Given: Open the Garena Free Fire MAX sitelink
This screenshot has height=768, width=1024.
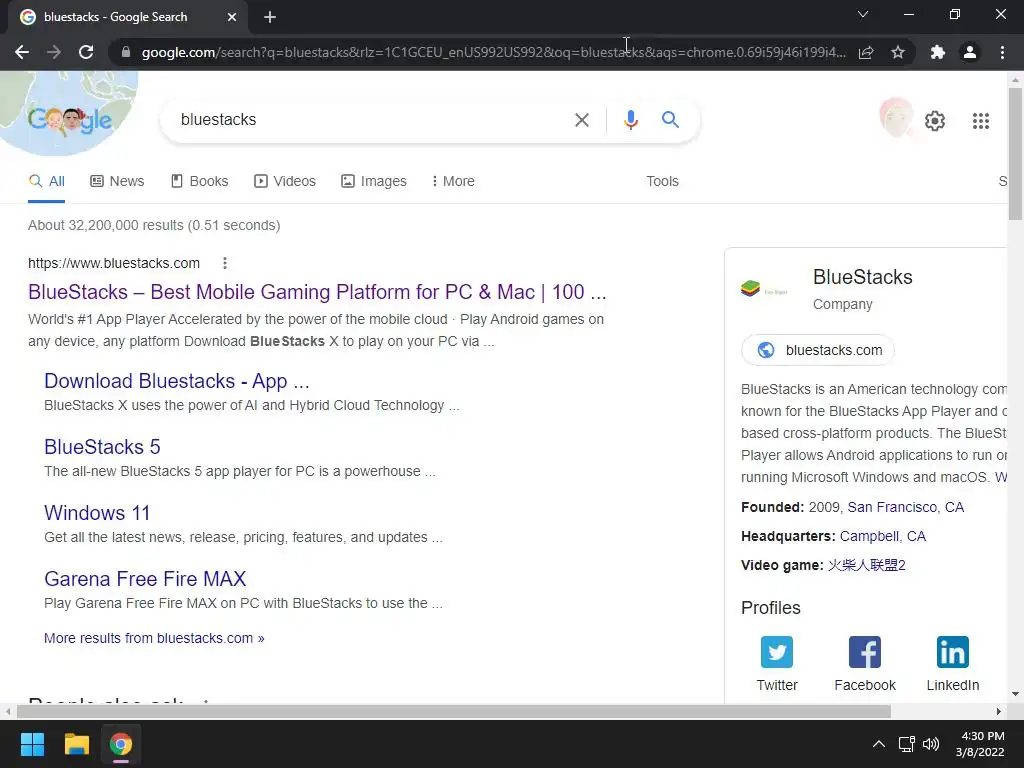Looking at the screenshot, I should [145, 579].
